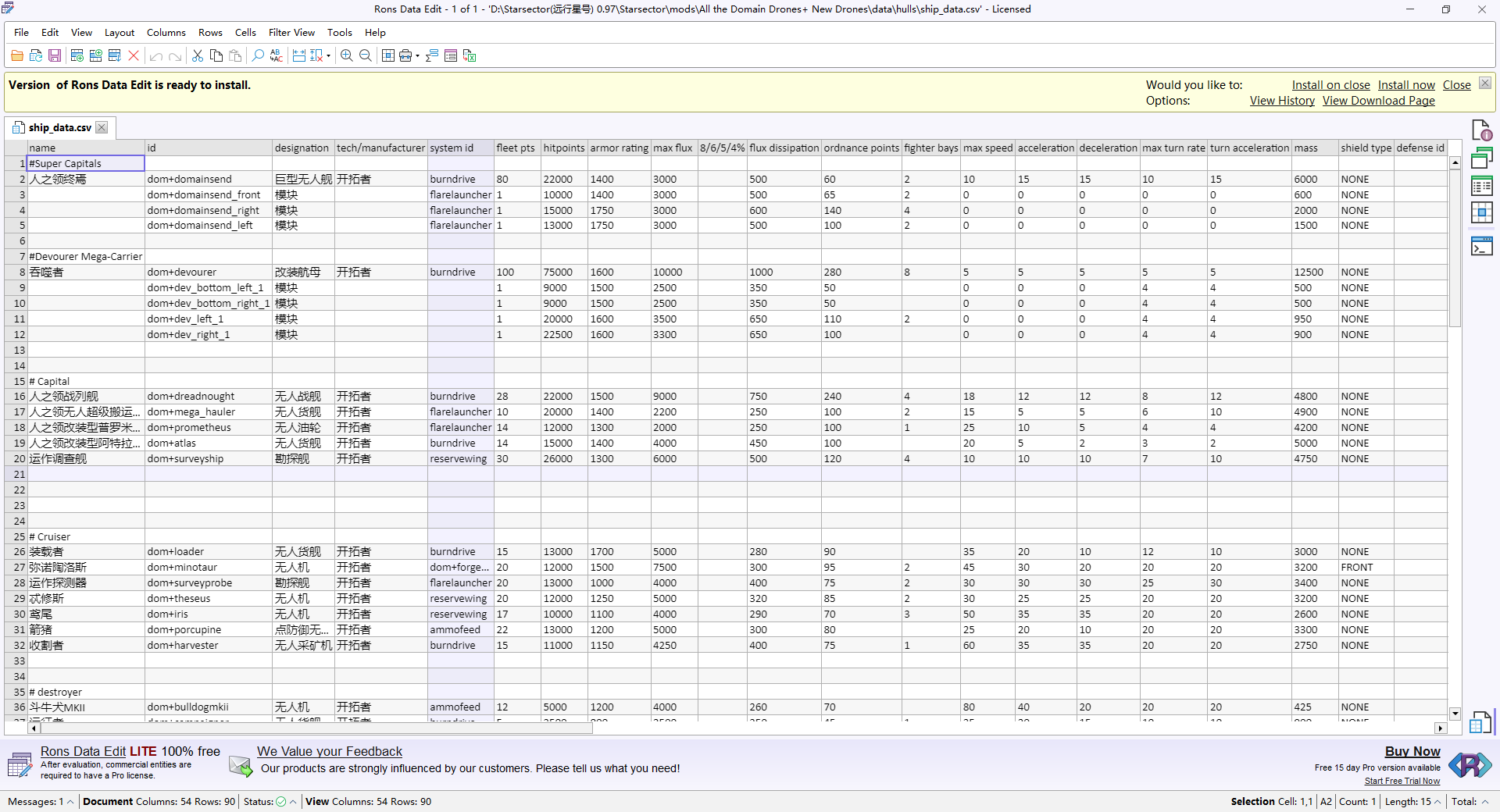This screenshot has width=1500, height=812.
Task: Open the Filter View menu
Action: (x=291, y=33)
